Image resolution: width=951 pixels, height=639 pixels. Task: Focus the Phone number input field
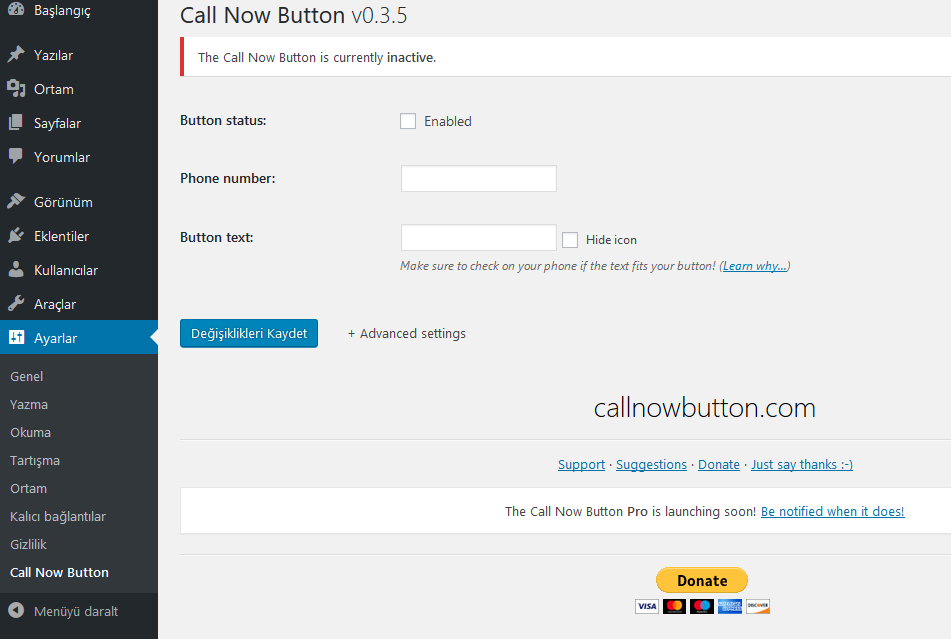479,178
